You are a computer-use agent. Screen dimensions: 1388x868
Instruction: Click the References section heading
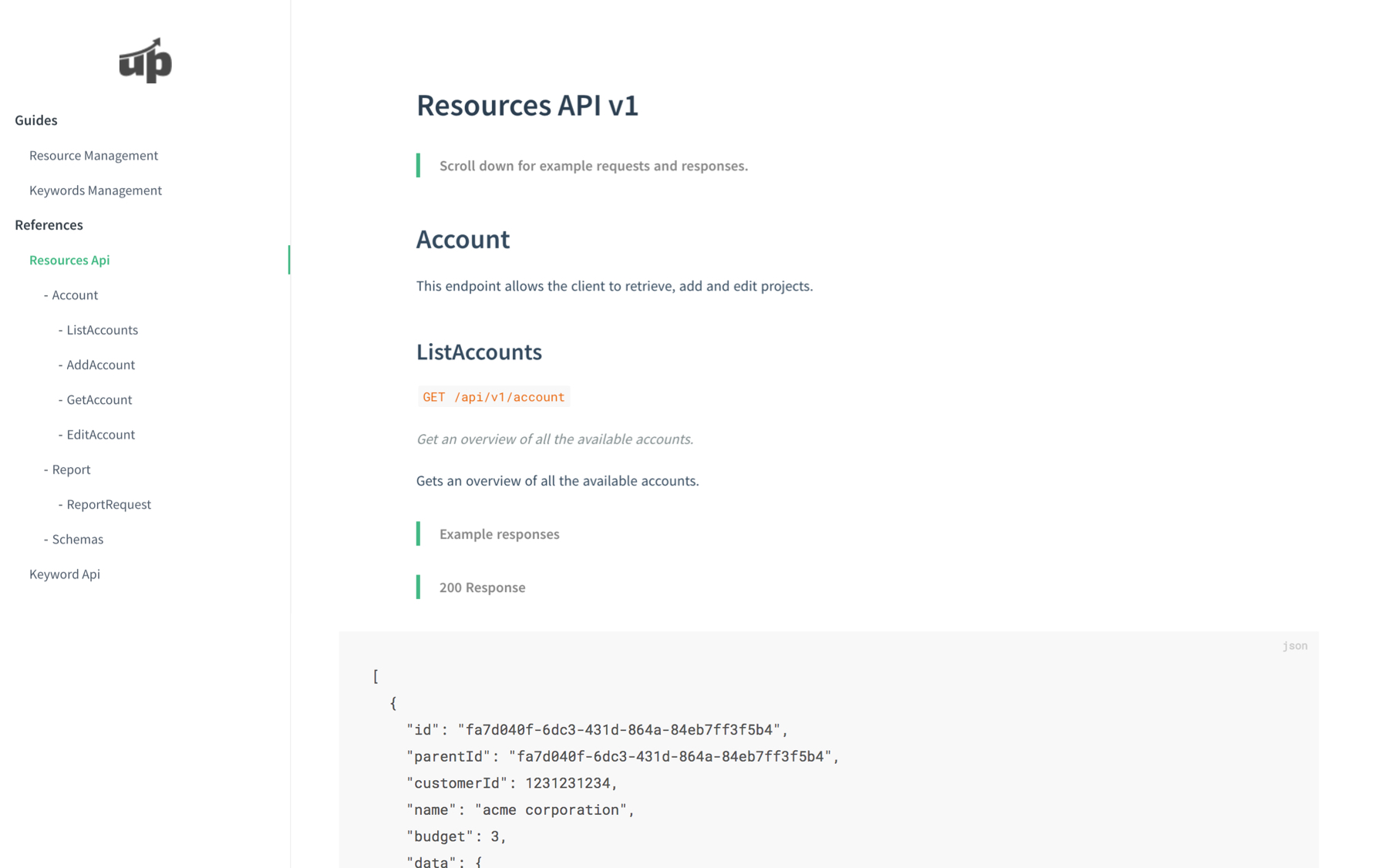[49, 225]
